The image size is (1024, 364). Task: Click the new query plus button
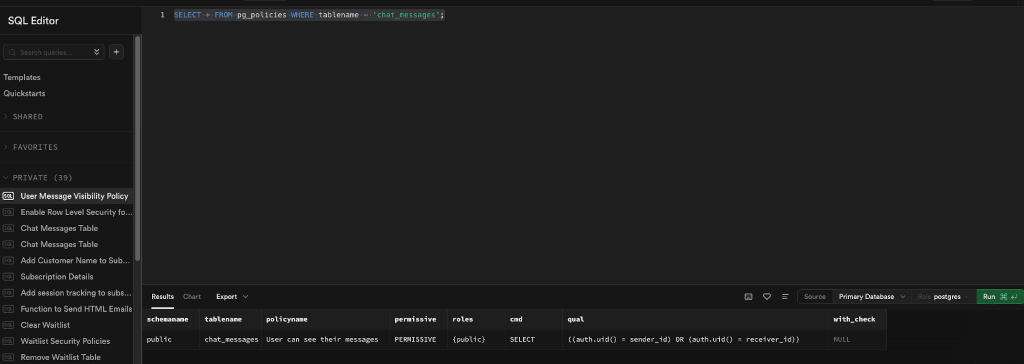pos(116,52)
